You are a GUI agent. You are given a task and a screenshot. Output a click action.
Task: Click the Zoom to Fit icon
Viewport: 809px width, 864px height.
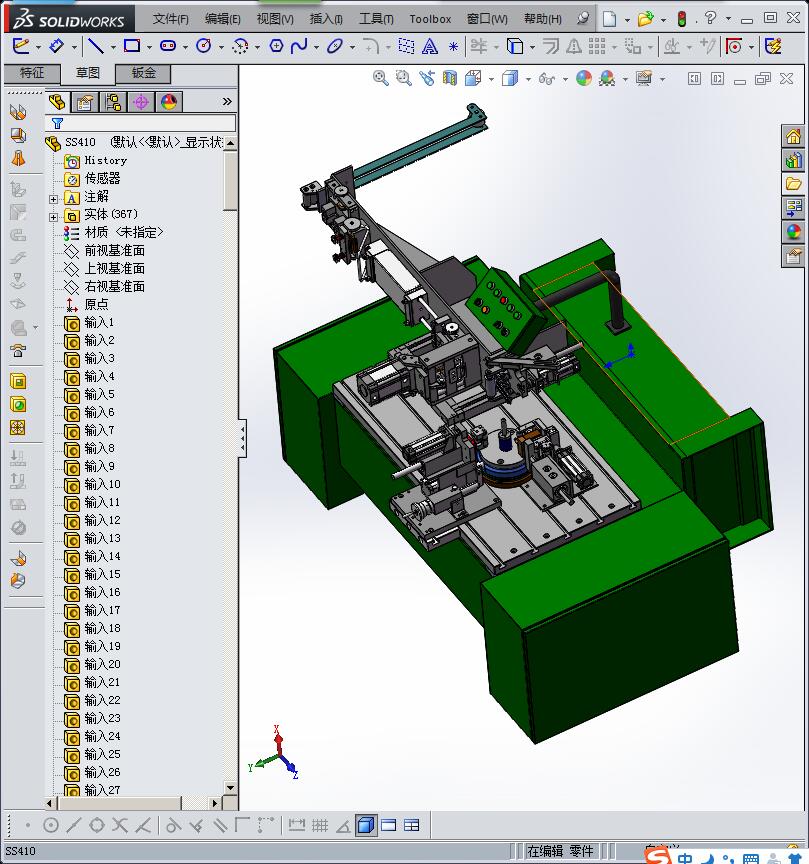click(380, 78)
